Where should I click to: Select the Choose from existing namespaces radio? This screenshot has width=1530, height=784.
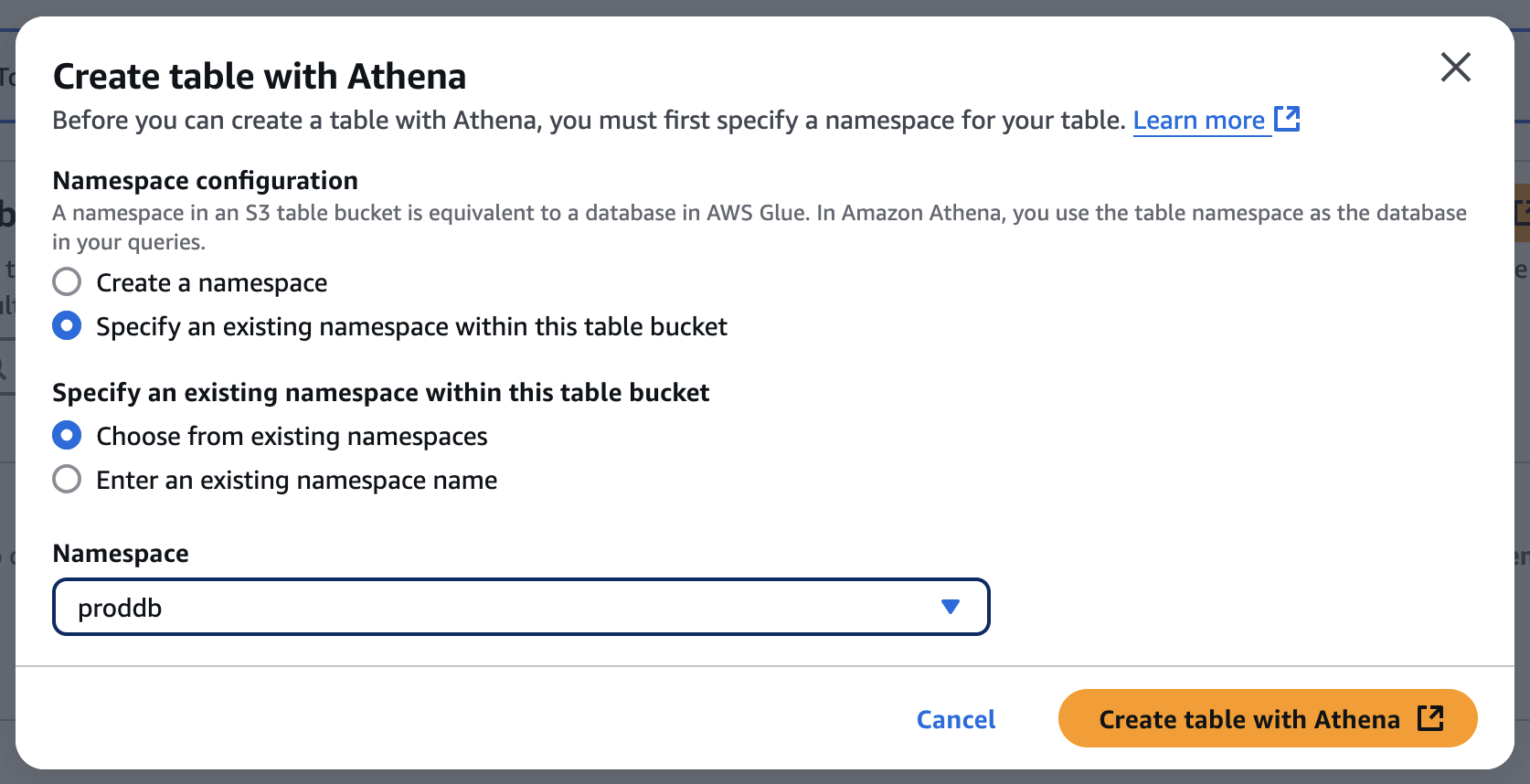(x=67, y=436)
